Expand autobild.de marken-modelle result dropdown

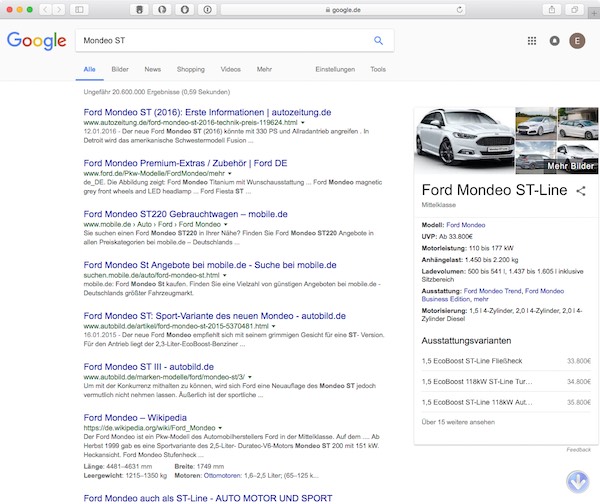(x=249, y=377)
